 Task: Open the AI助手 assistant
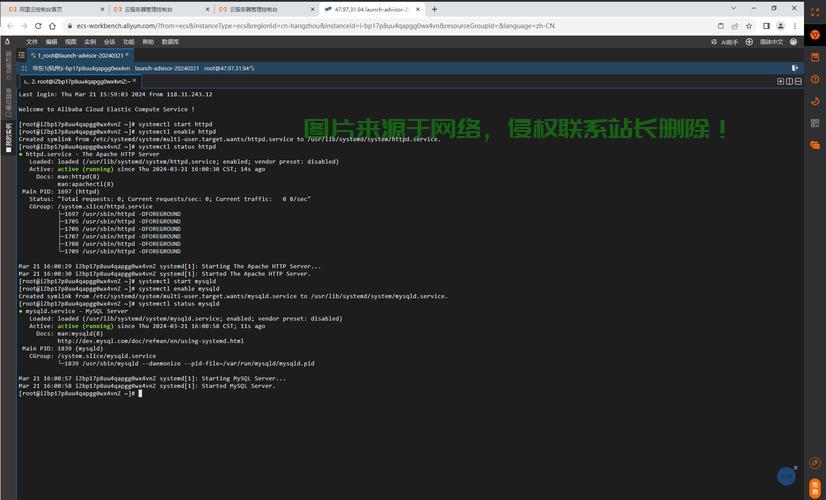tap(724, 42)
